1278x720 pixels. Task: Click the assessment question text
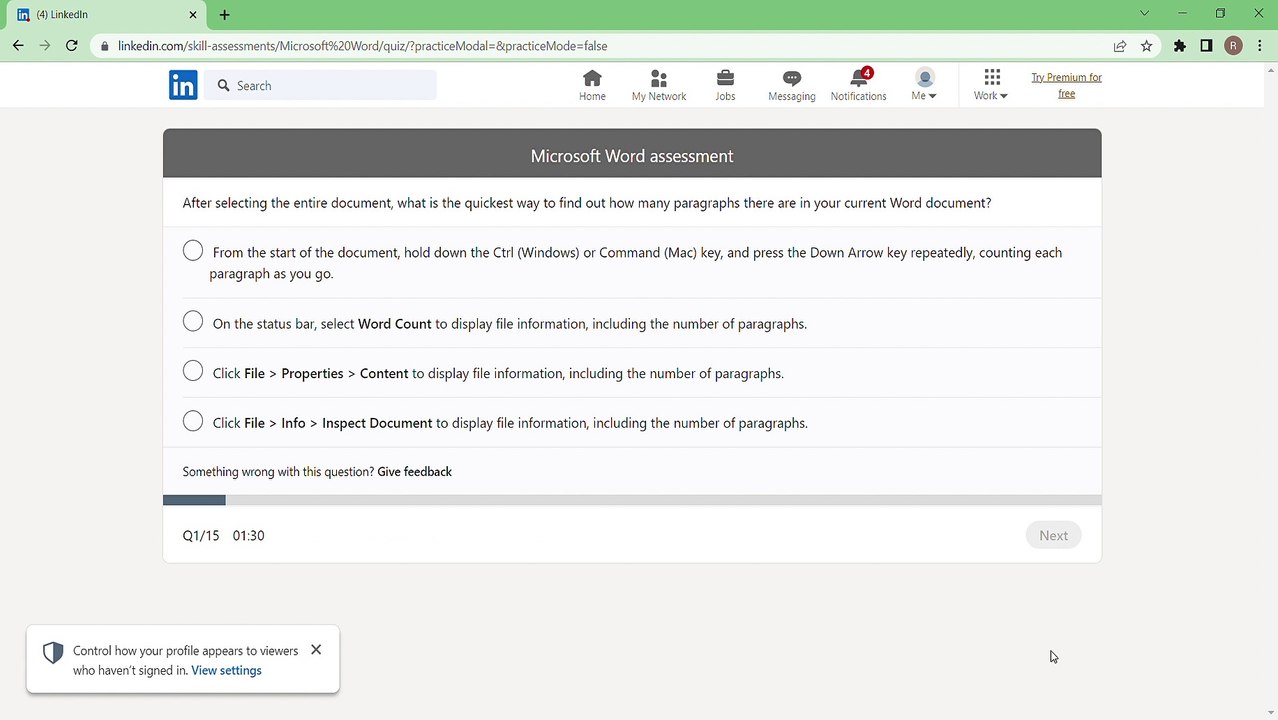587,203
